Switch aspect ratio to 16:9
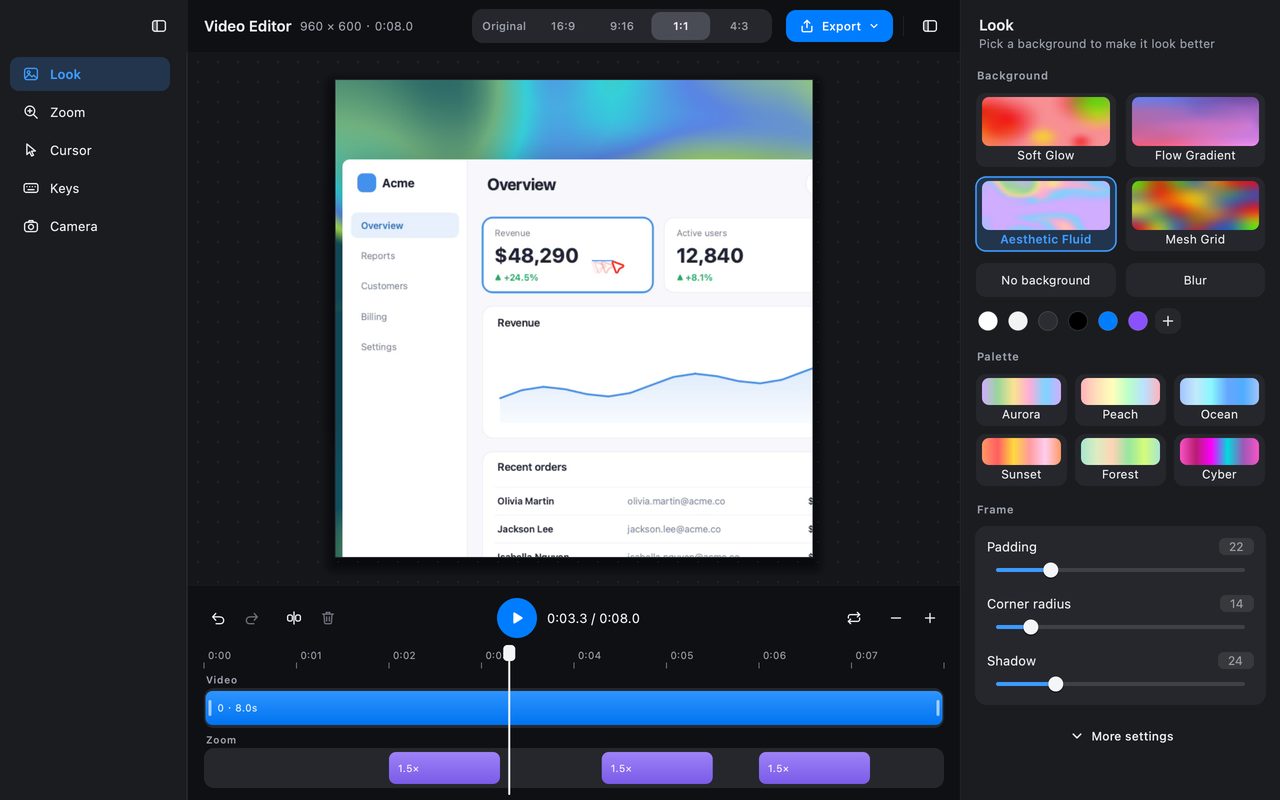The height and width of the screenshot is (800, 1280). [x=563, y=26]
